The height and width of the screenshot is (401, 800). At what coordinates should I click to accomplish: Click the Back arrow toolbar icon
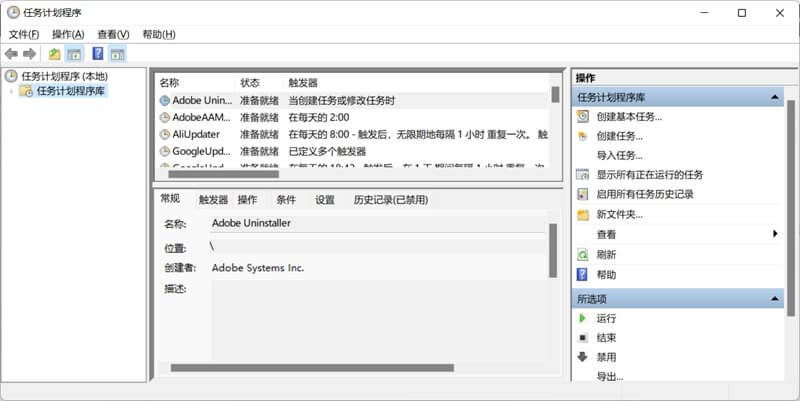tap(11, 54)
